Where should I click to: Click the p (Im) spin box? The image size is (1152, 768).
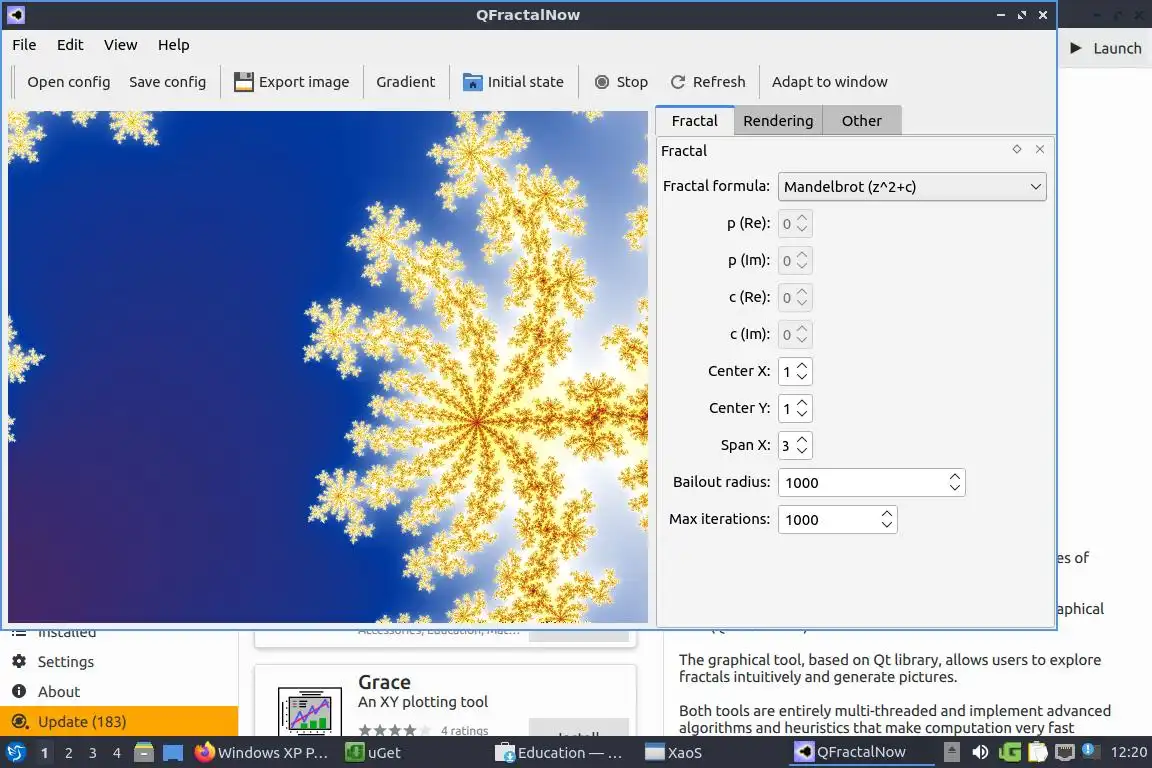(795, 260)
